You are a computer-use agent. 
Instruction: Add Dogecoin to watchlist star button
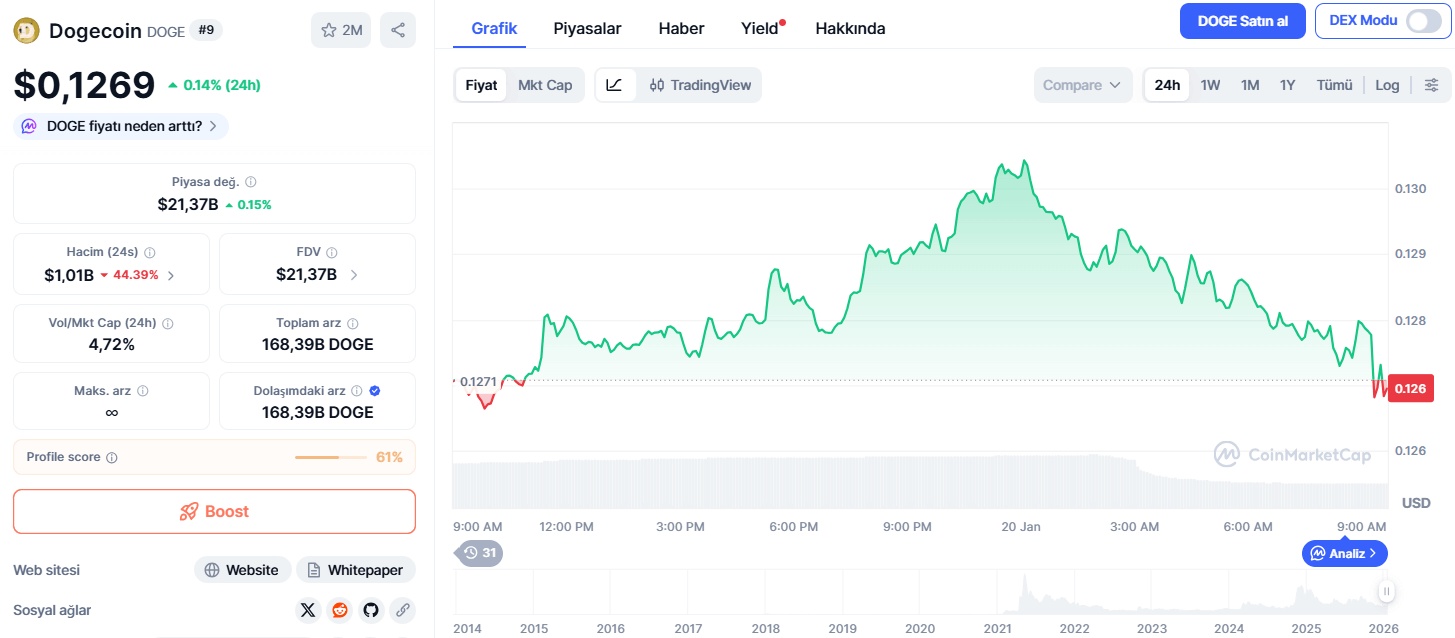[x=341, y=30]
